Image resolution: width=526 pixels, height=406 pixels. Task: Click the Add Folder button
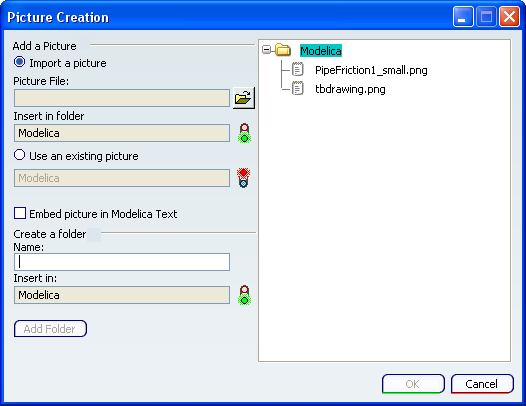[x=50, y=329]
